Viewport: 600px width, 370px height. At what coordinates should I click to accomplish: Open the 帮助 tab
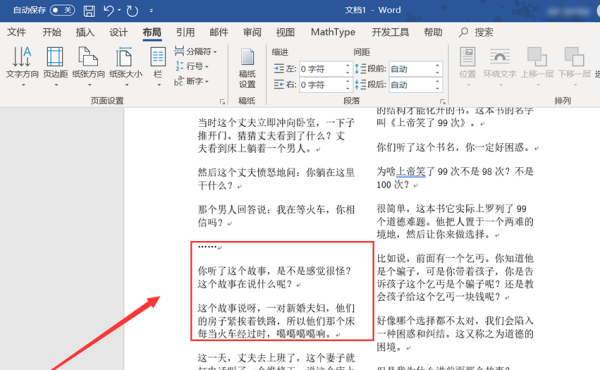pos(433,32)
